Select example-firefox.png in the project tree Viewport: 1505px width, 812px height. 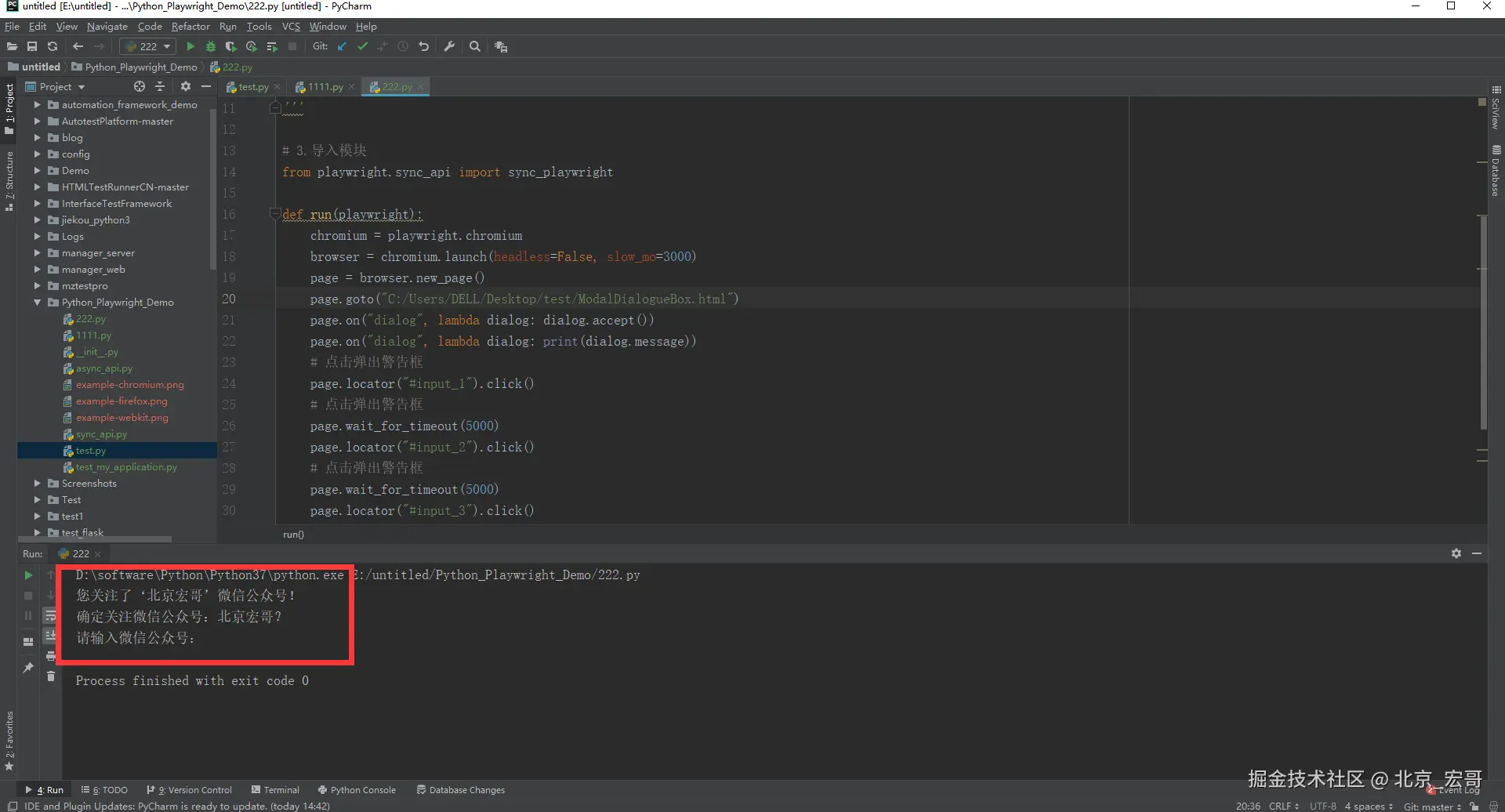[121, 401]
